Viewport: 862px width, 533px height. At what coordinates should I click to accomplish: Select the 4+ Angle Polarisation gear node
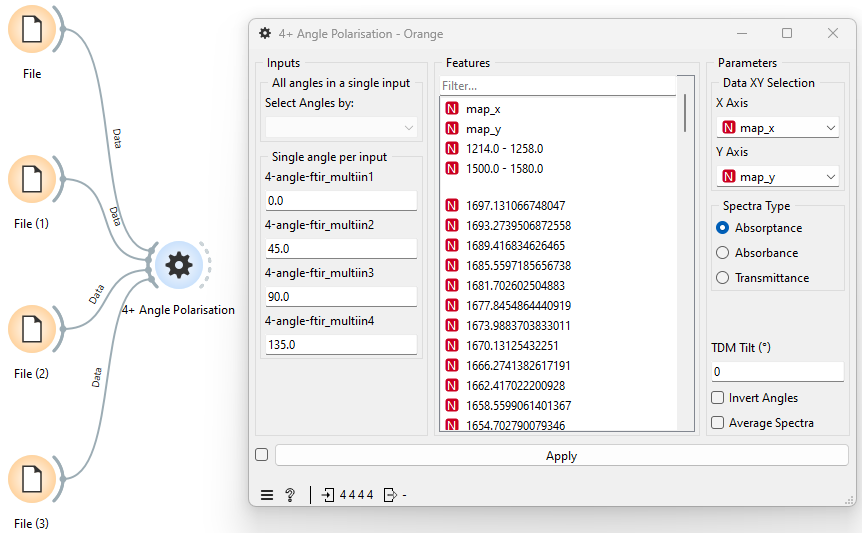(x=179, y=265)
